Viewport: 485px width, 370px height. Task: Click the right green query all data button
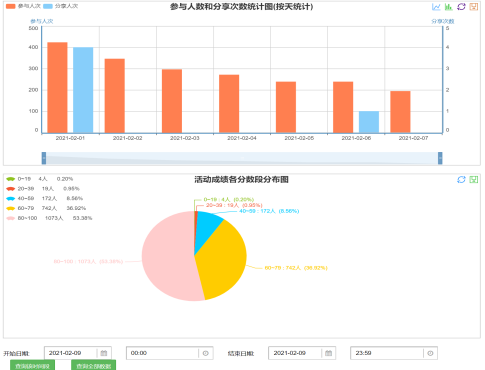(93, 365)
